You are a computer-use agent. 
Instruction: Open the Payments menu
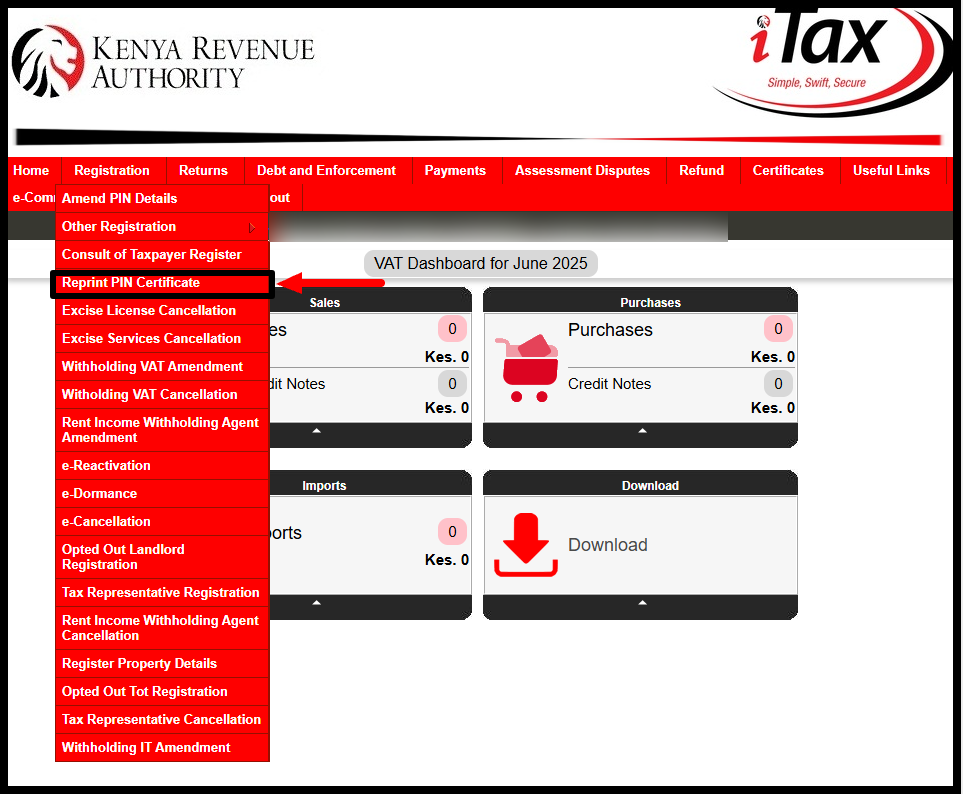pos(456,170)
